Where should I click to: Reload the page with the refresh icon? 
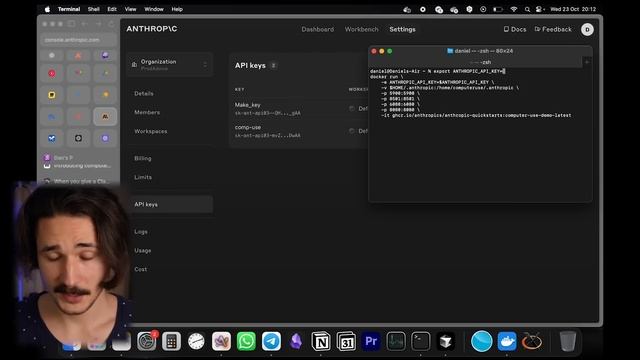[x=111, y=24]
